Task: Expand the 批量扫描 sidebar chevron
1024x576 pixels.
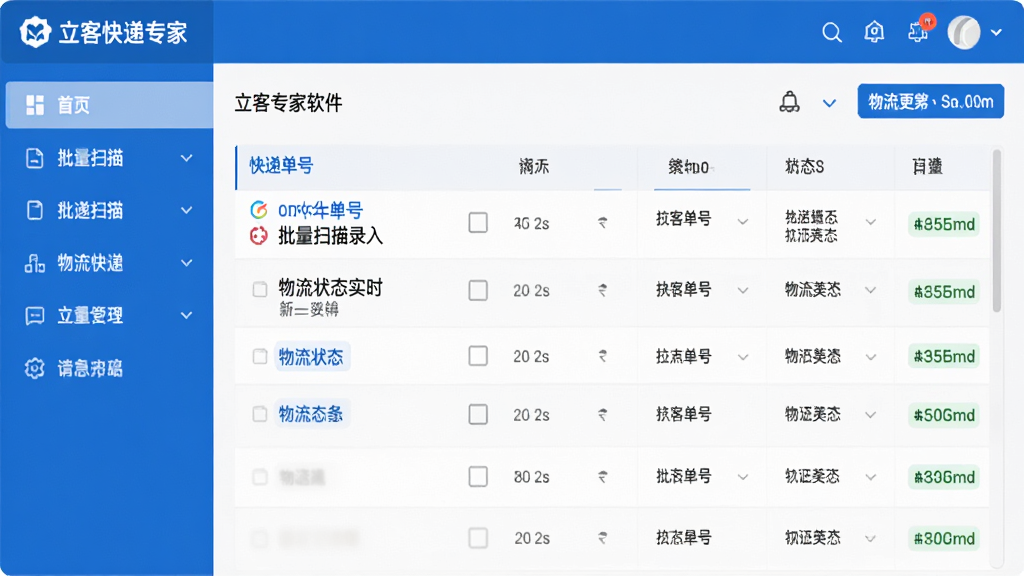Action: point(187,158)
